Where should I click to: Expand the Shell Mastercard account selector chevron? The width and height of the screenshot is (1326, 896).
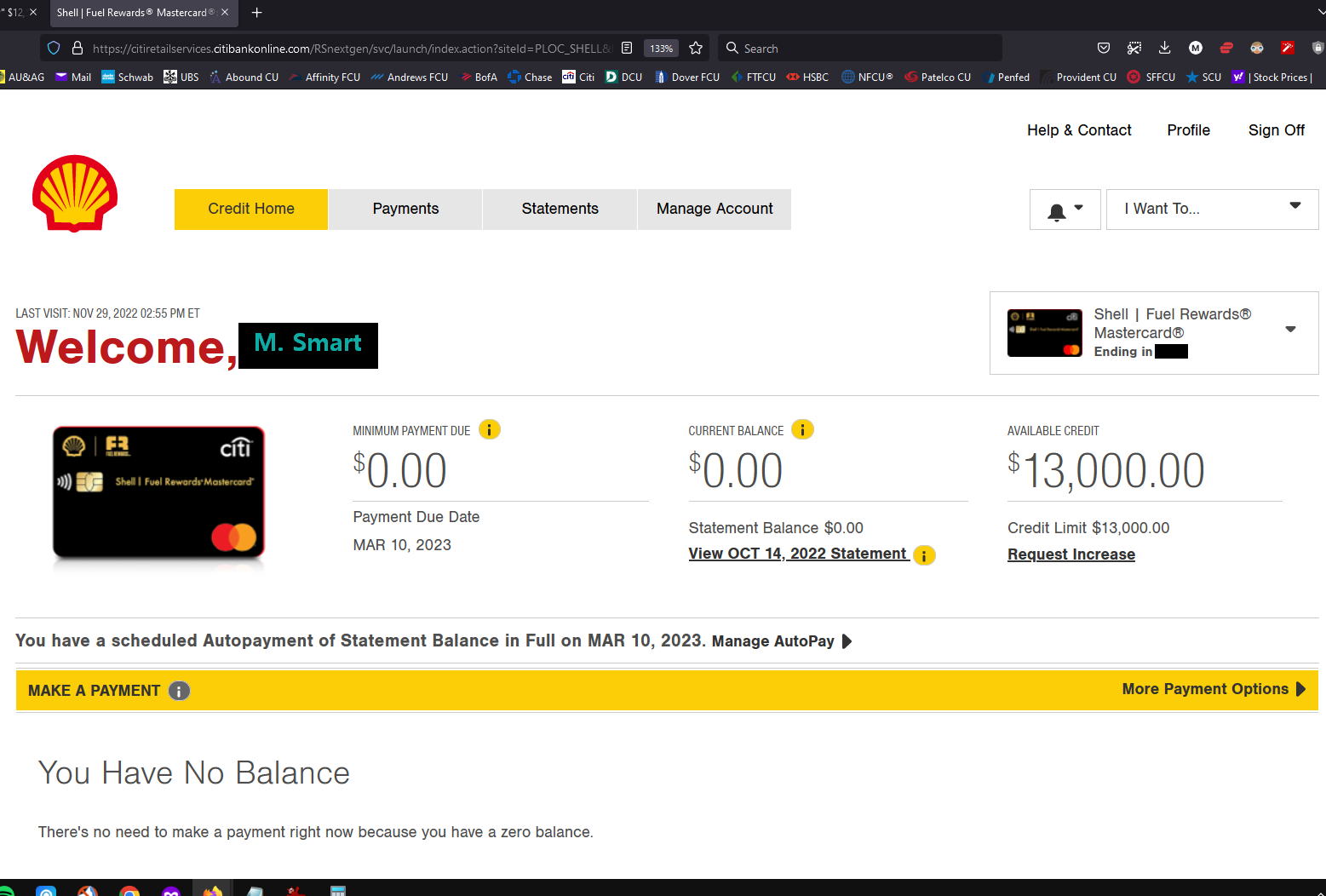click(x=1290, y=329)
